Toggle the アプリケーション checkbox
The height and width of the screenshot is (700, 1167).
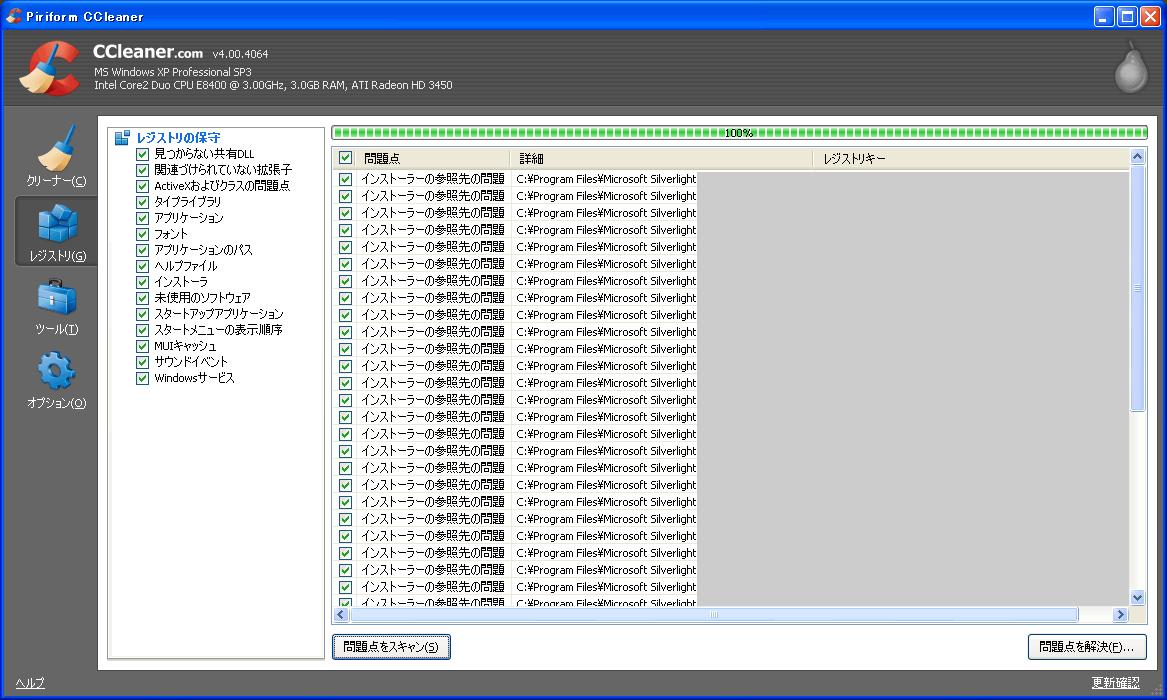click(x=143, y=218)
